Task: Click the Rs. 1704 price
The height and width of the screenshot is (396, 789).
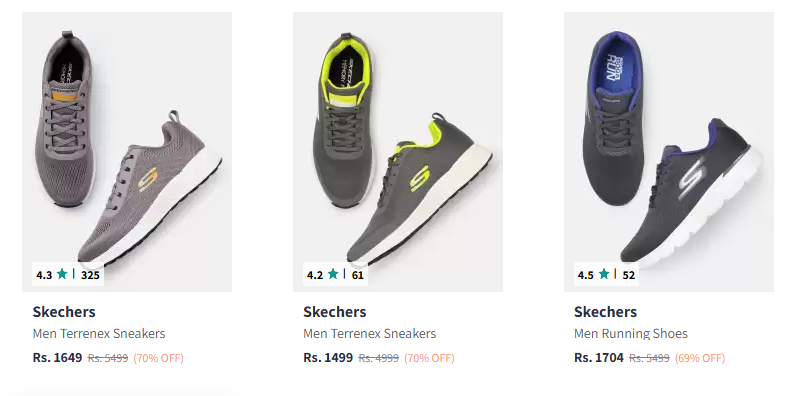Action: 599,358
